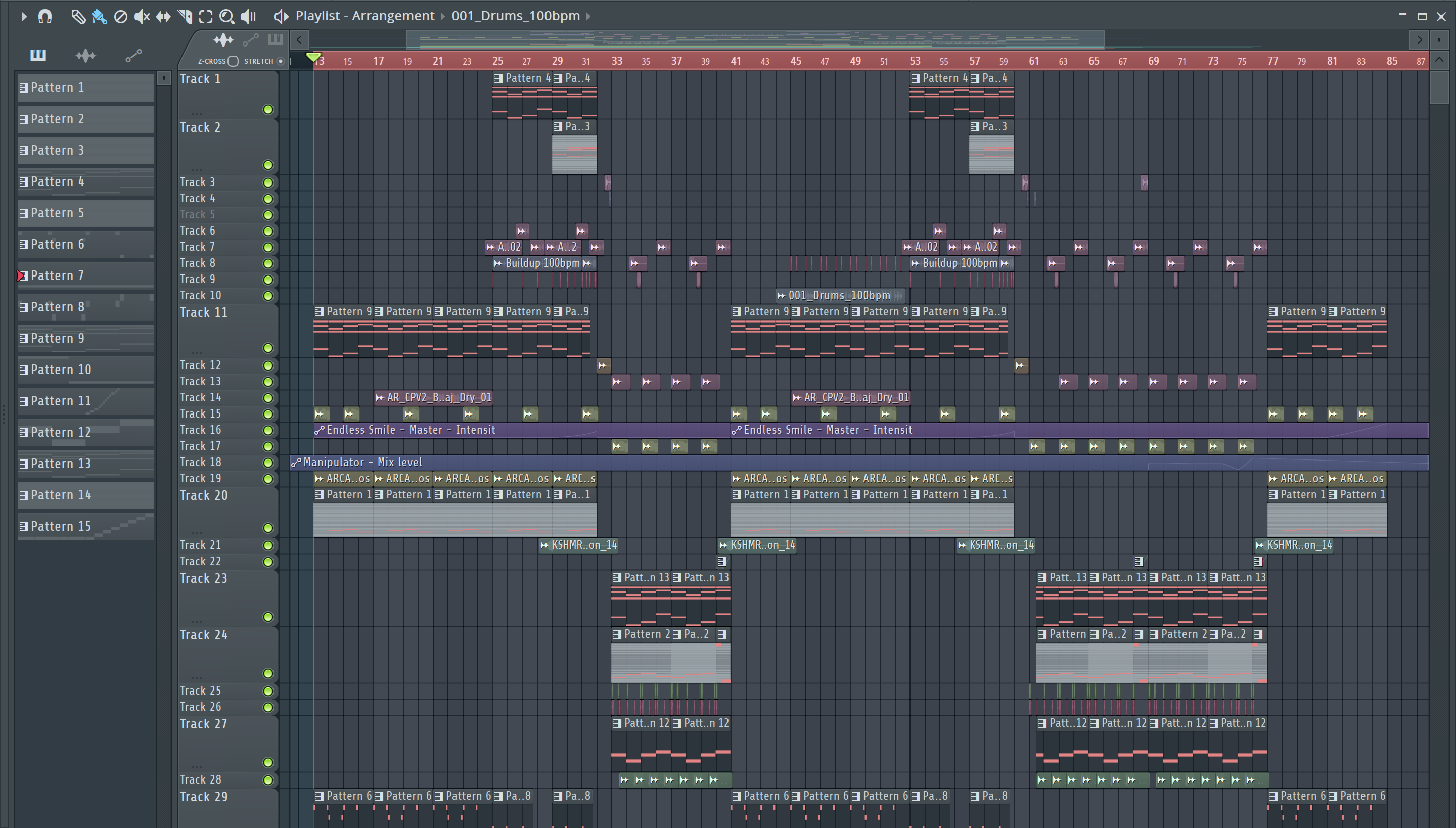The width and height of the screenshot is (1456, 828).
Task: Select the Draw pencil tool
Action: 78,17
